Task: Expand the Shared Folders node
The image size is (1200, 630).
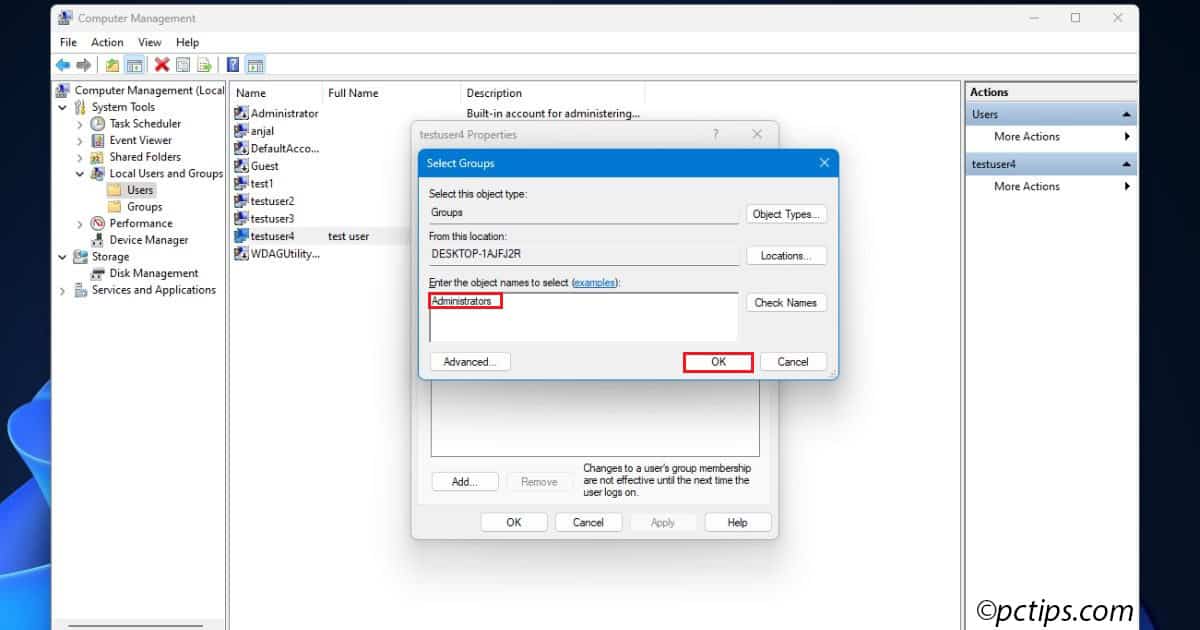Action: pyautogui.click(x=80, y=157)
